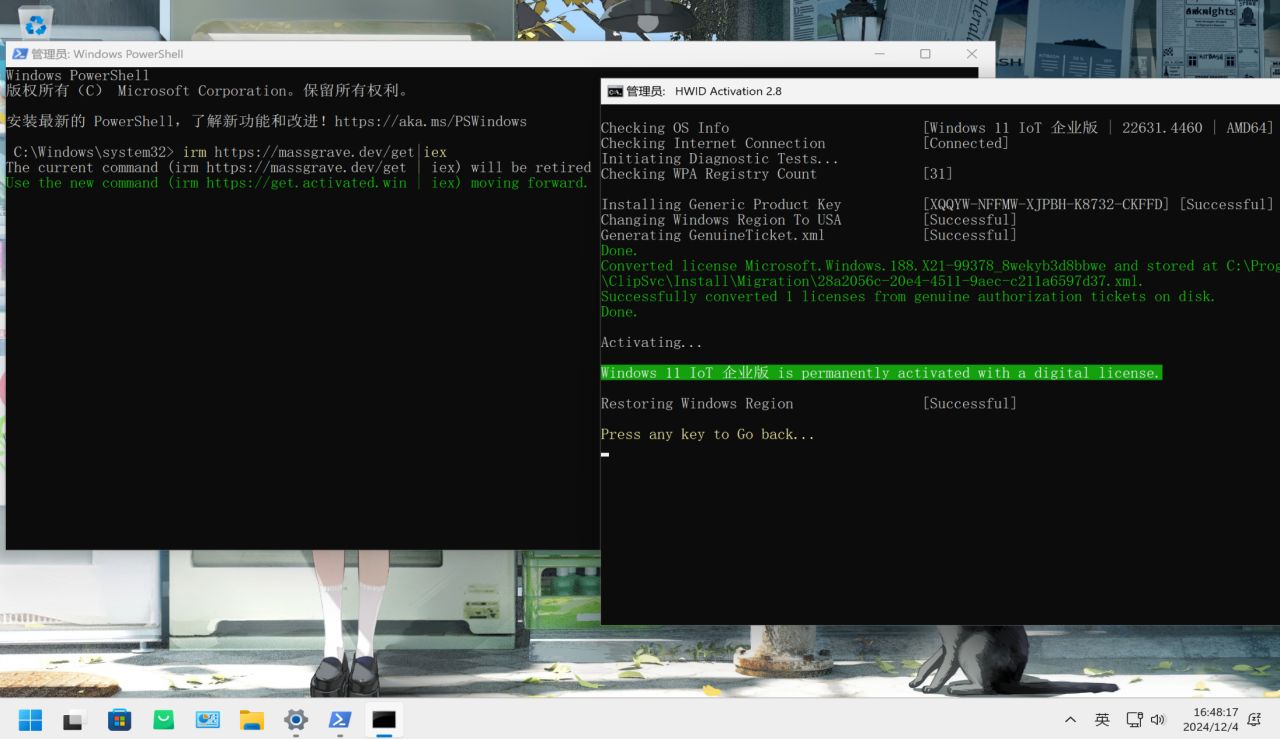Select the Recycle Bin desktop icon
Image resolution: width=1280 pixels, height=739 pixels.
pyautogui.click(x=36, y=22)
